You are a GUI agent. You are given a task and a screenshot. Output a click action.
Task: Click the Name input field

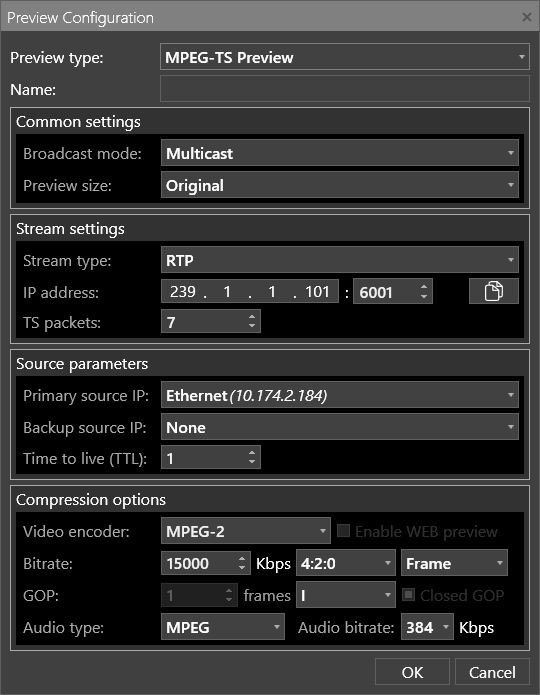click(x=344, y=89)
